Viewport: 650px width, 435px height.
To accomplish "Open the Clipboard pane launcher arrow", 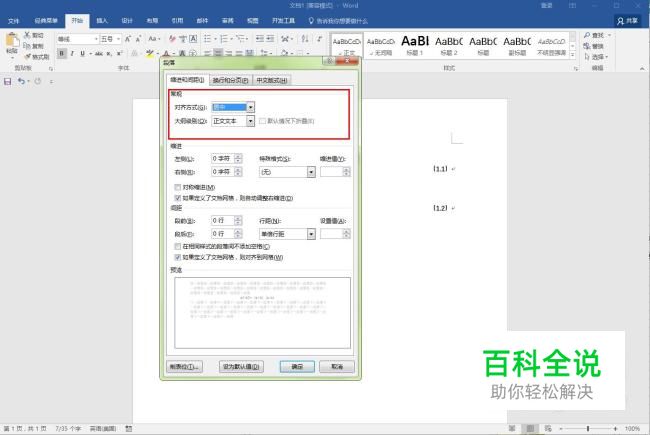I will 51,68.
